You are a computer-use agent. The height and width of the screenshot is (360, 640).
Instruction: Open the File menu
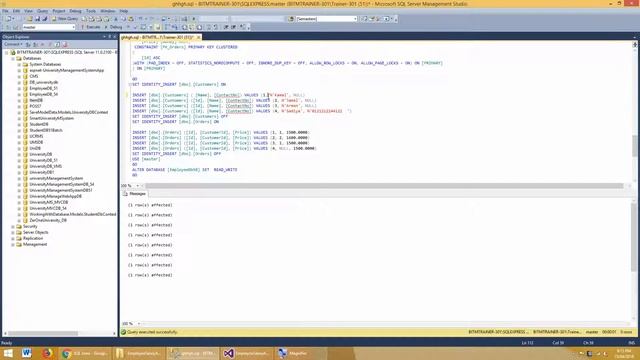[x=6, y=11]
